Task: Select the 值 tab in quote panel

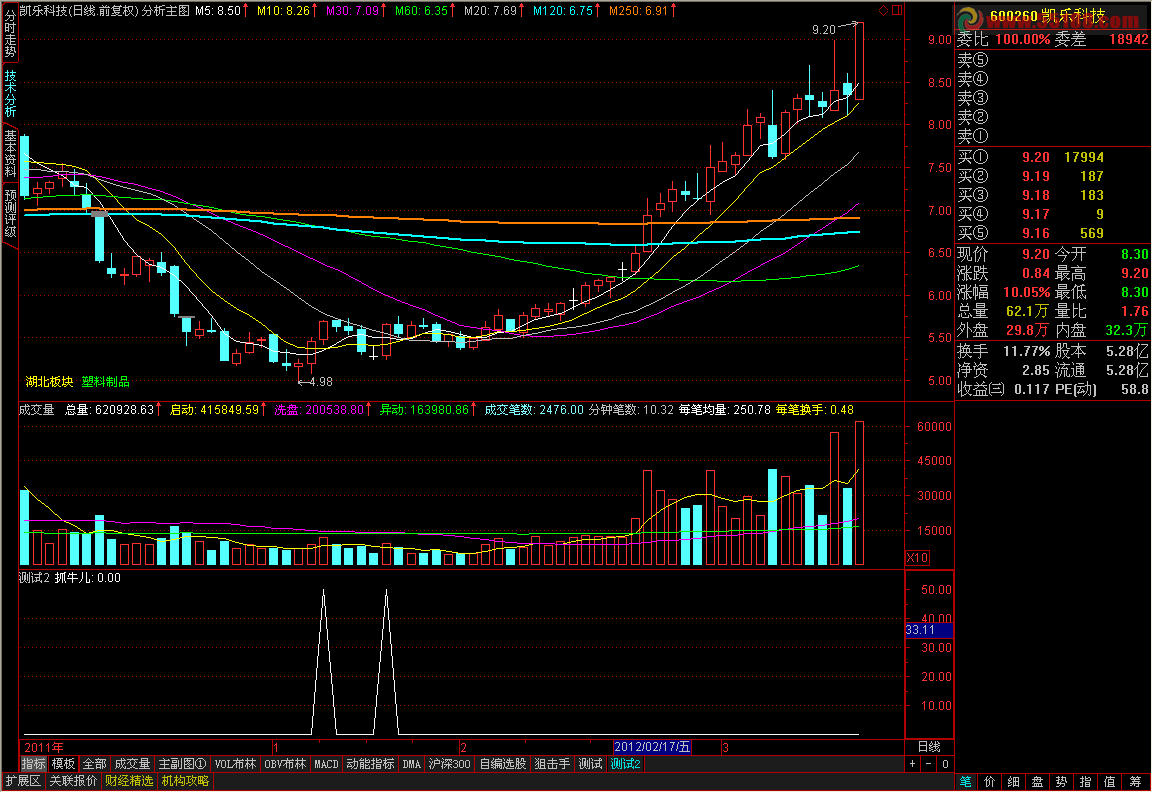Action: [1109, 782]
